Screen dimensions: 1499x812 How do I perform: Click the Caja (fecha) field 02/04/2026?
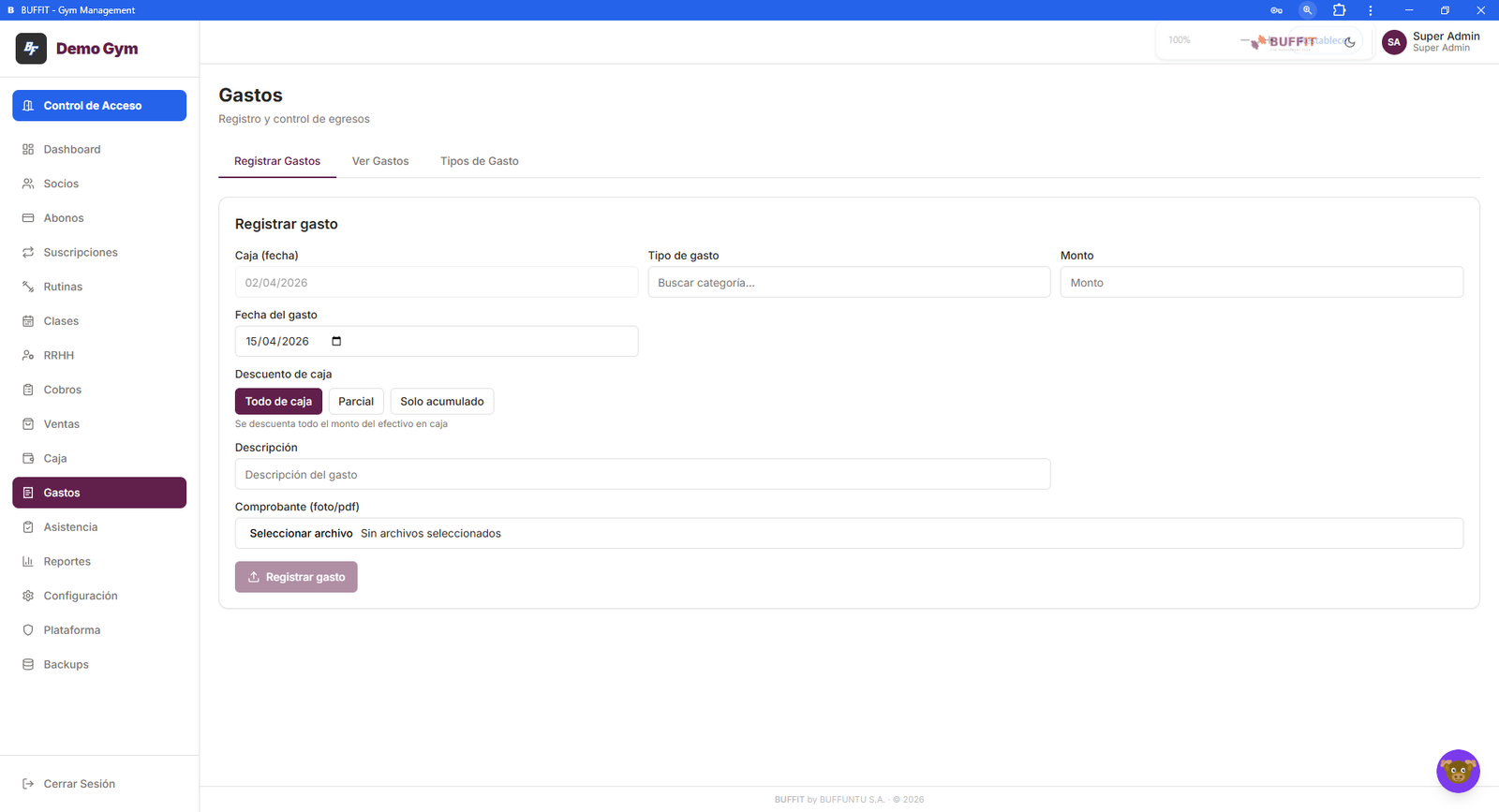click(x=437, y=282)
